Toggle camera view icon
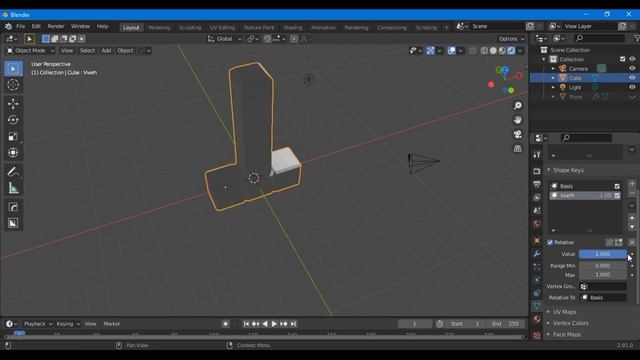 518,134
